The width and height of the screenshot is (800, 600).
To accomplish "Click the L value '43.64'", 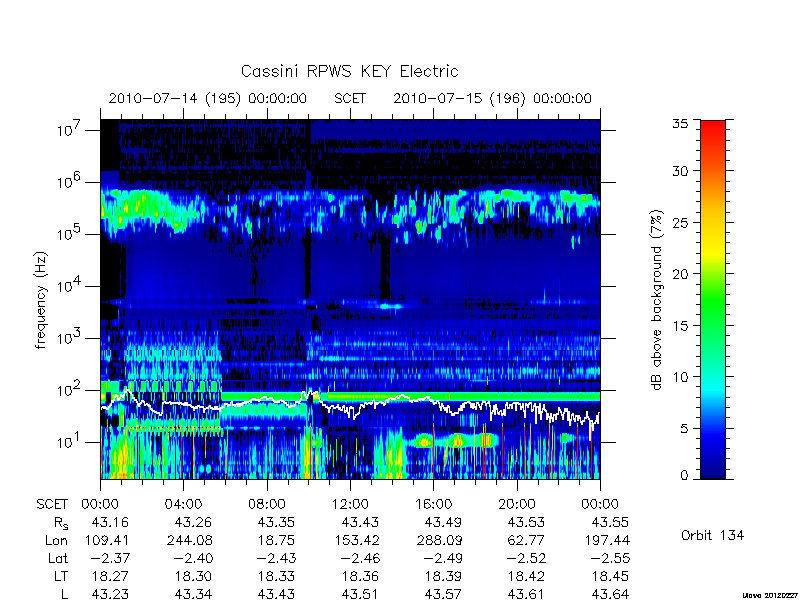I will pyautogui.click(x=610, y=594).
